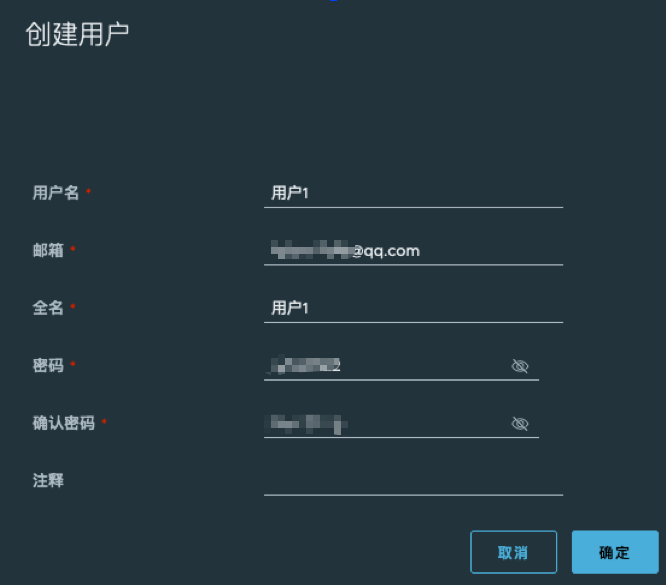
Task: Toggle visibility of the 密码 field
Action: [520, 366]
